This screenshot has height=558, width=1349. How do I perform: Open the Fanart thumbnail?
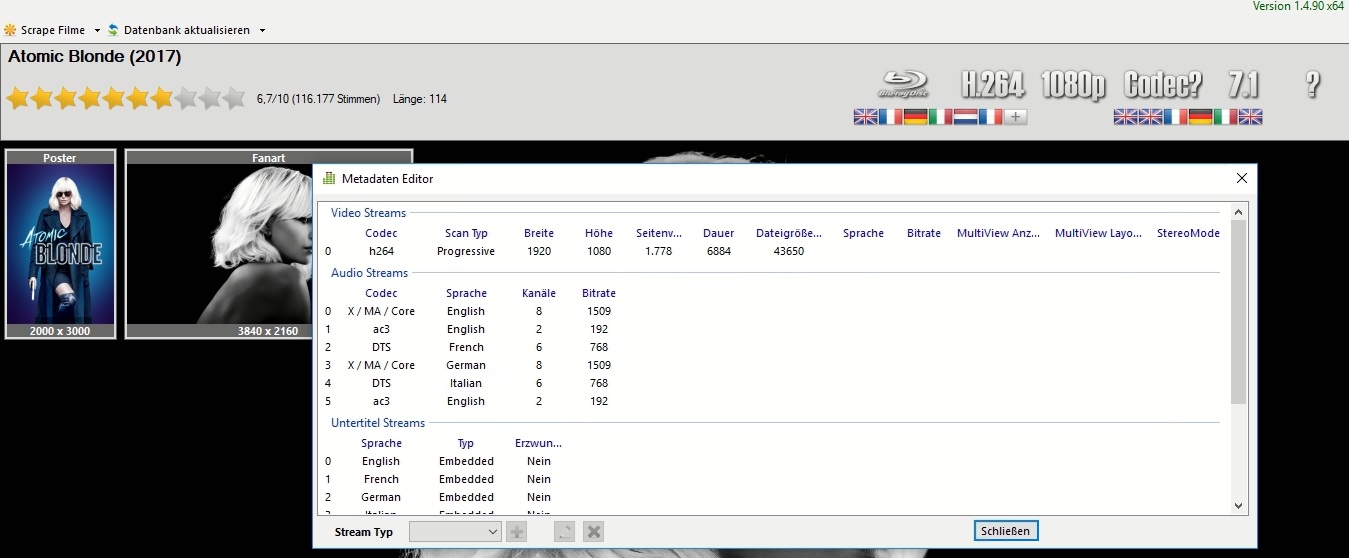pyautogui.click(x=268, y=244)
